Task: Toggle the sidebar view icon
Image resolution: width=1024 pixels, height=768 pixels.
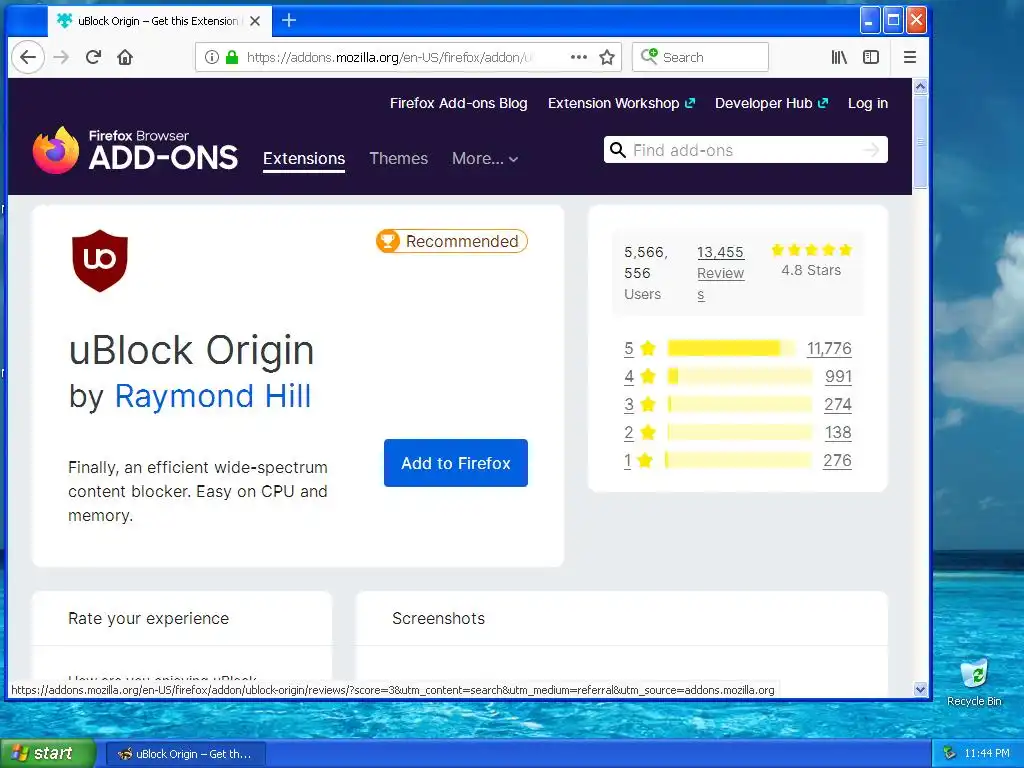Action: coord(871,57)
